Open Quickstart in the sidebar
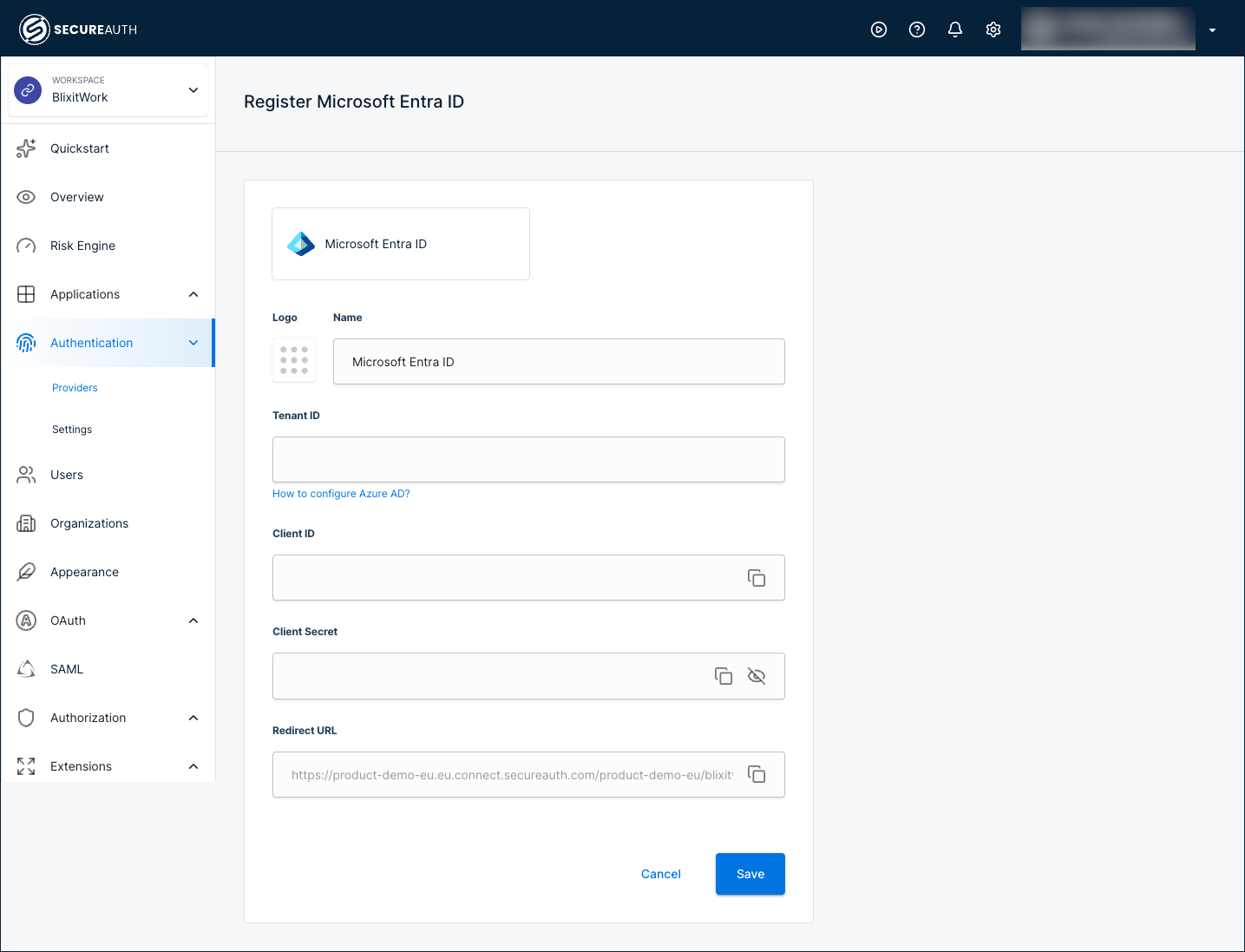The height and width of the screenshot is (952, 1245). [108, 148]
